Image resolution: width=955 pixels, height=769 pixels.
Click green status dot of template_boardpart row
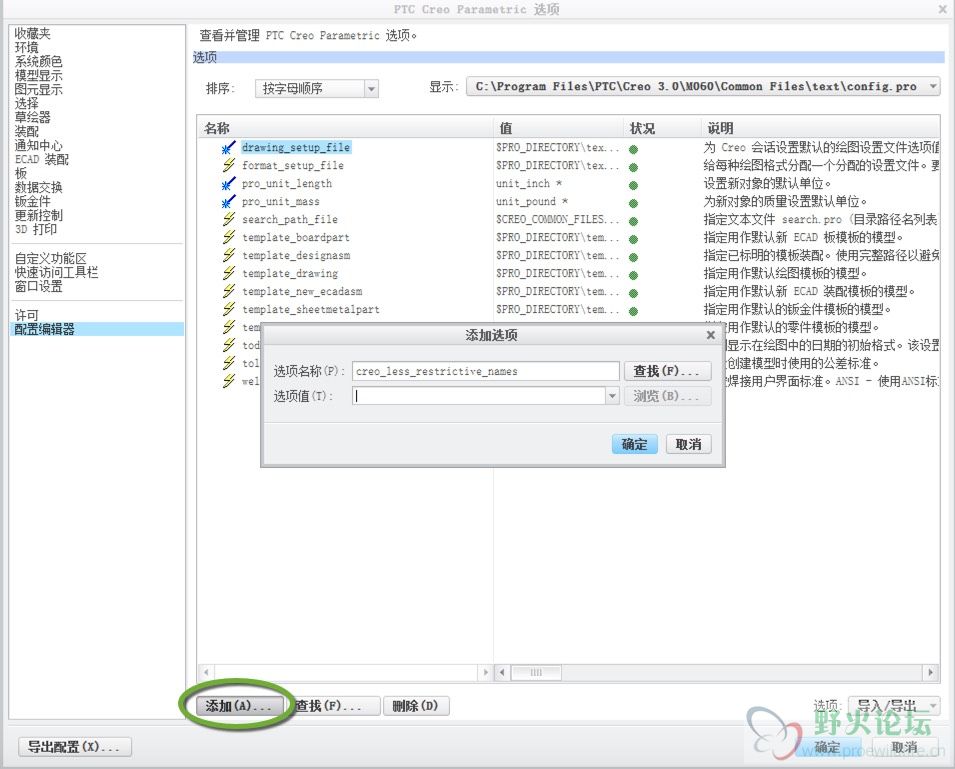pyautogui.click(x=633, y=239)
